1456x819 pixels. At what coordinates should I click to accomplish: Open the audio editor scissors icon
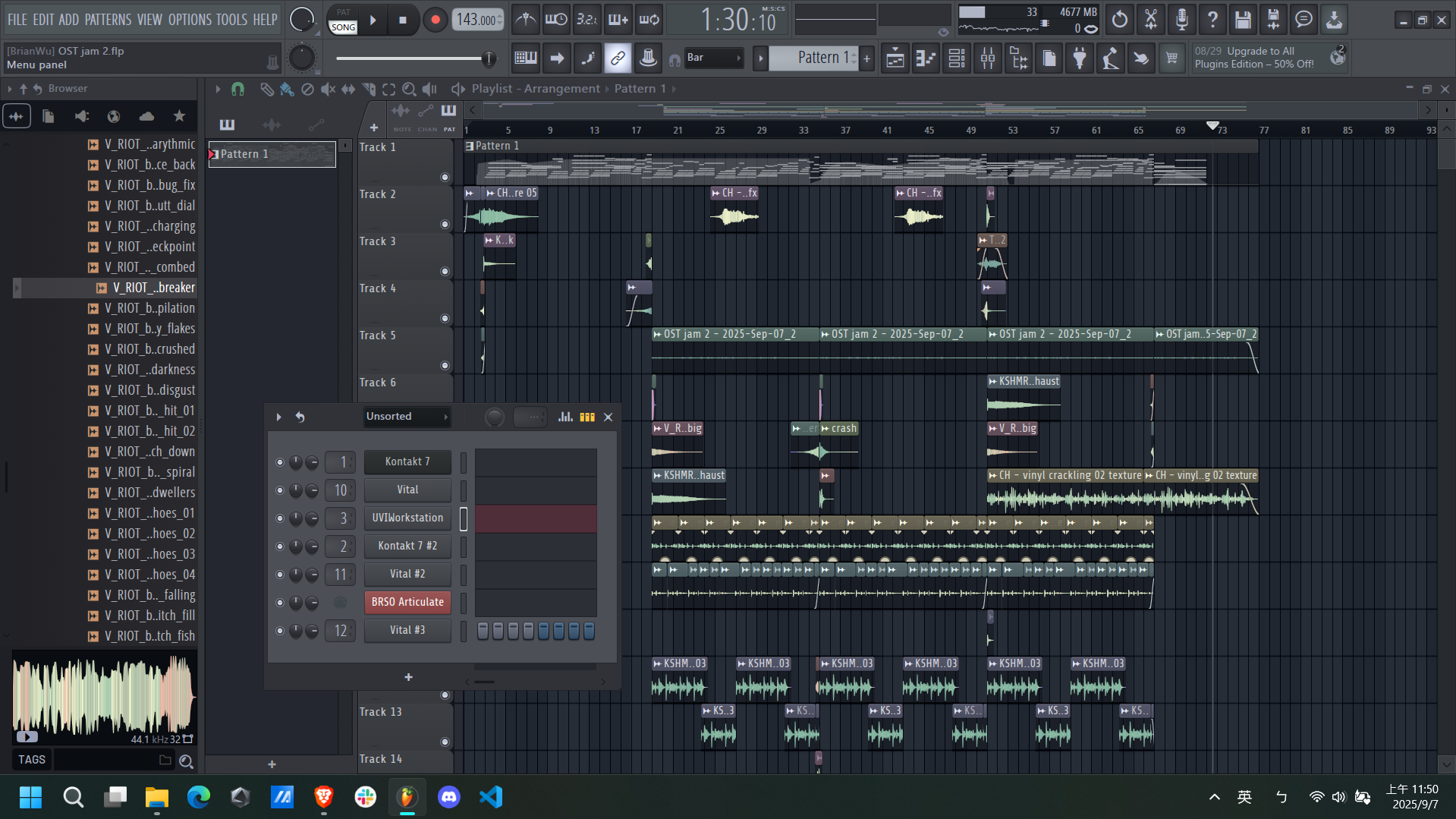click(1151, 20)
